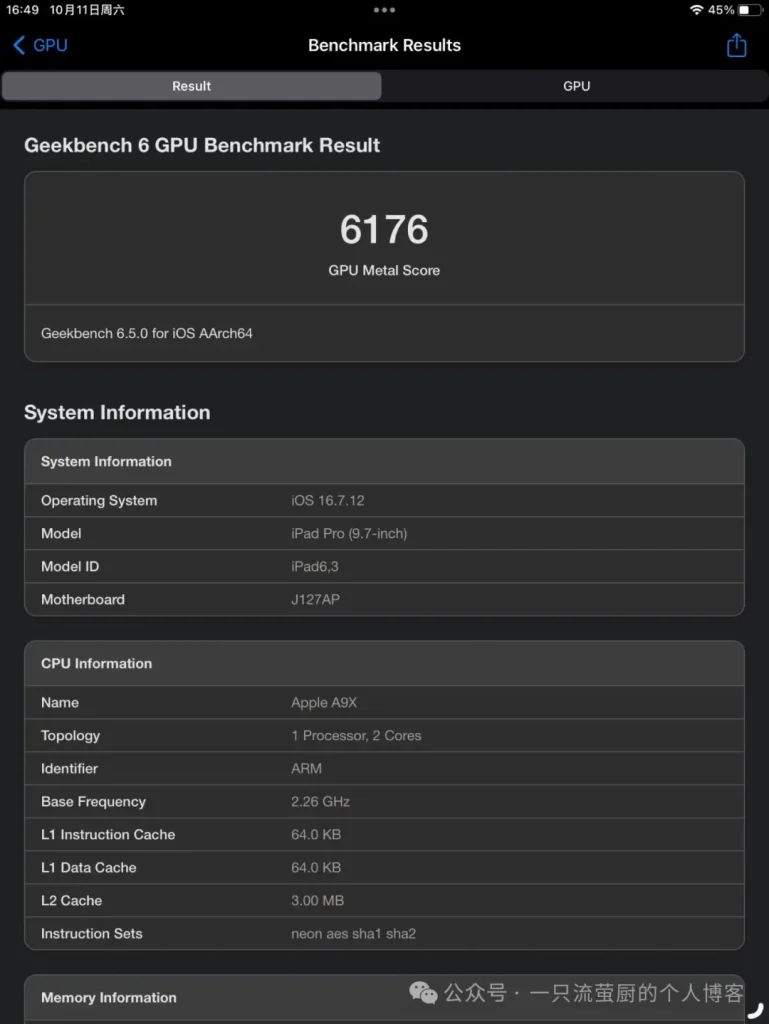
Task: Select the Operating System row
Action: pos(384,500)
